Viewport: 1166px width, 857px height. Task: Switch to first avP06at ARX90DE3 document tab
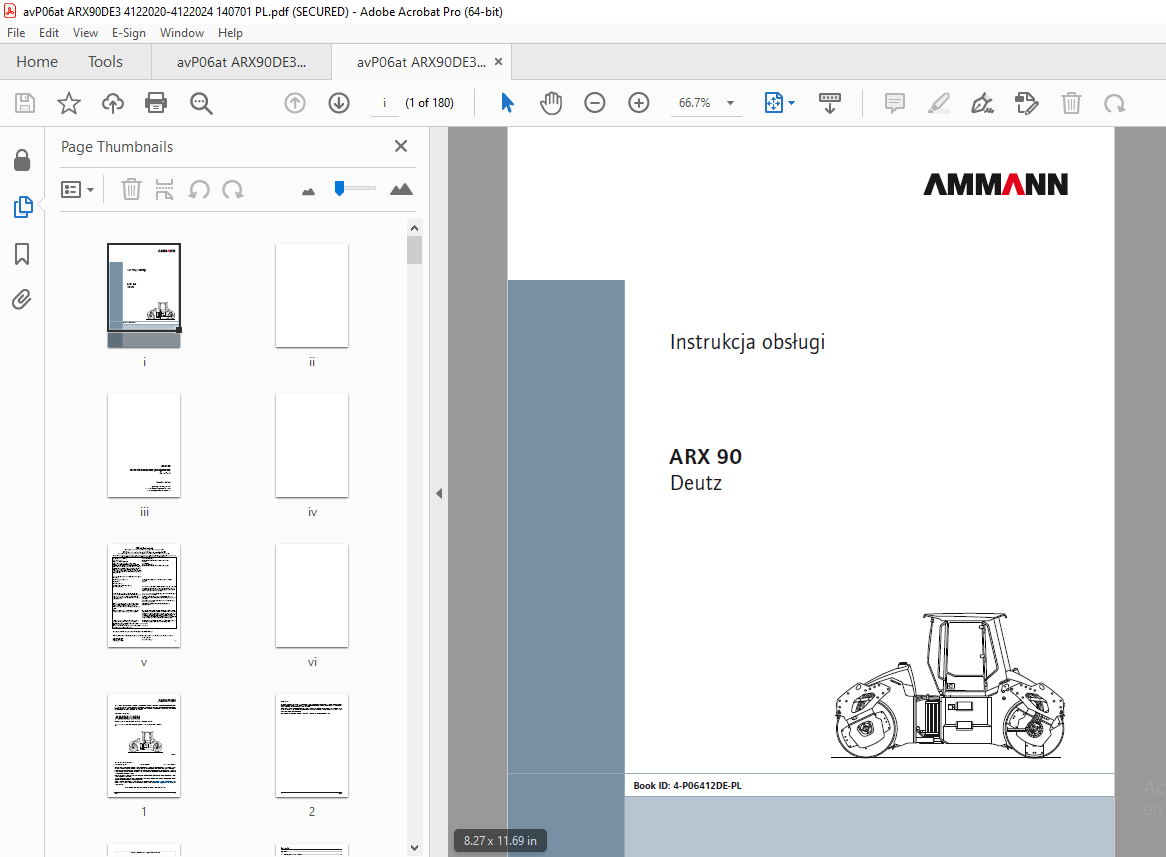pos(242,62)
